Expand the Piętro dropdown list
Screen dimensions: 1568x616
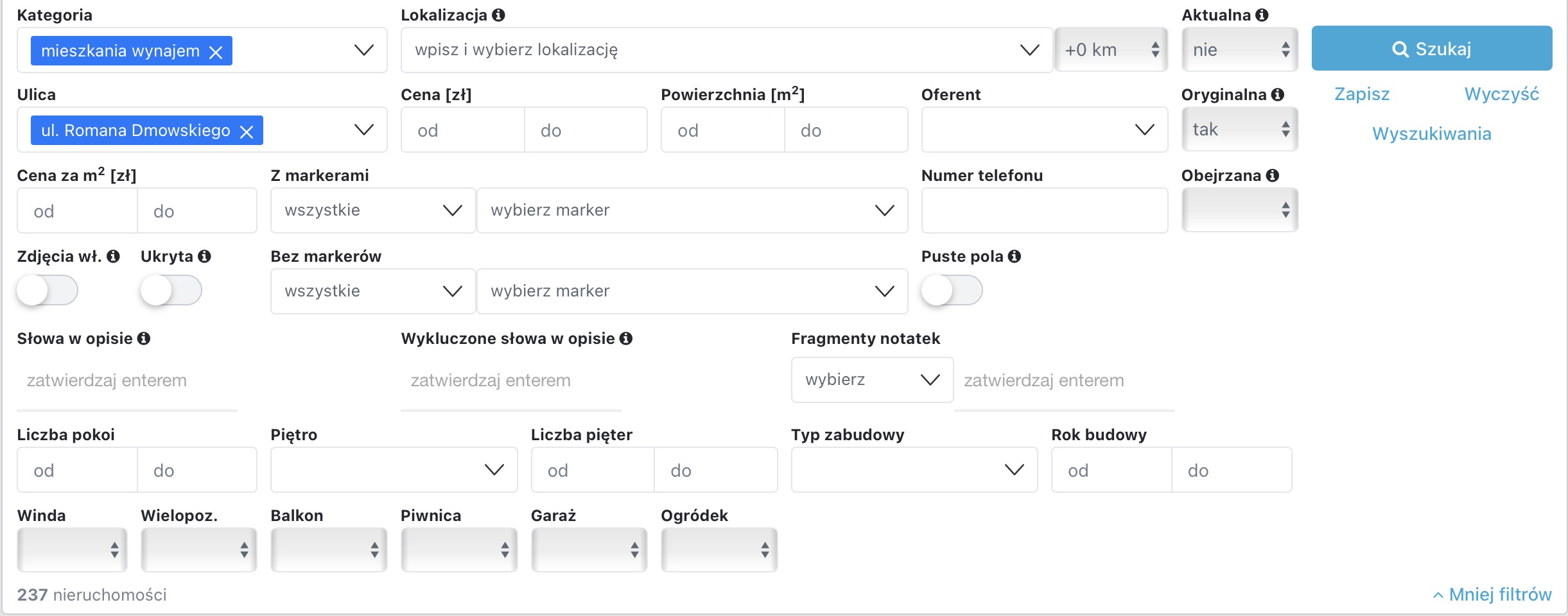tap(394, 470)
